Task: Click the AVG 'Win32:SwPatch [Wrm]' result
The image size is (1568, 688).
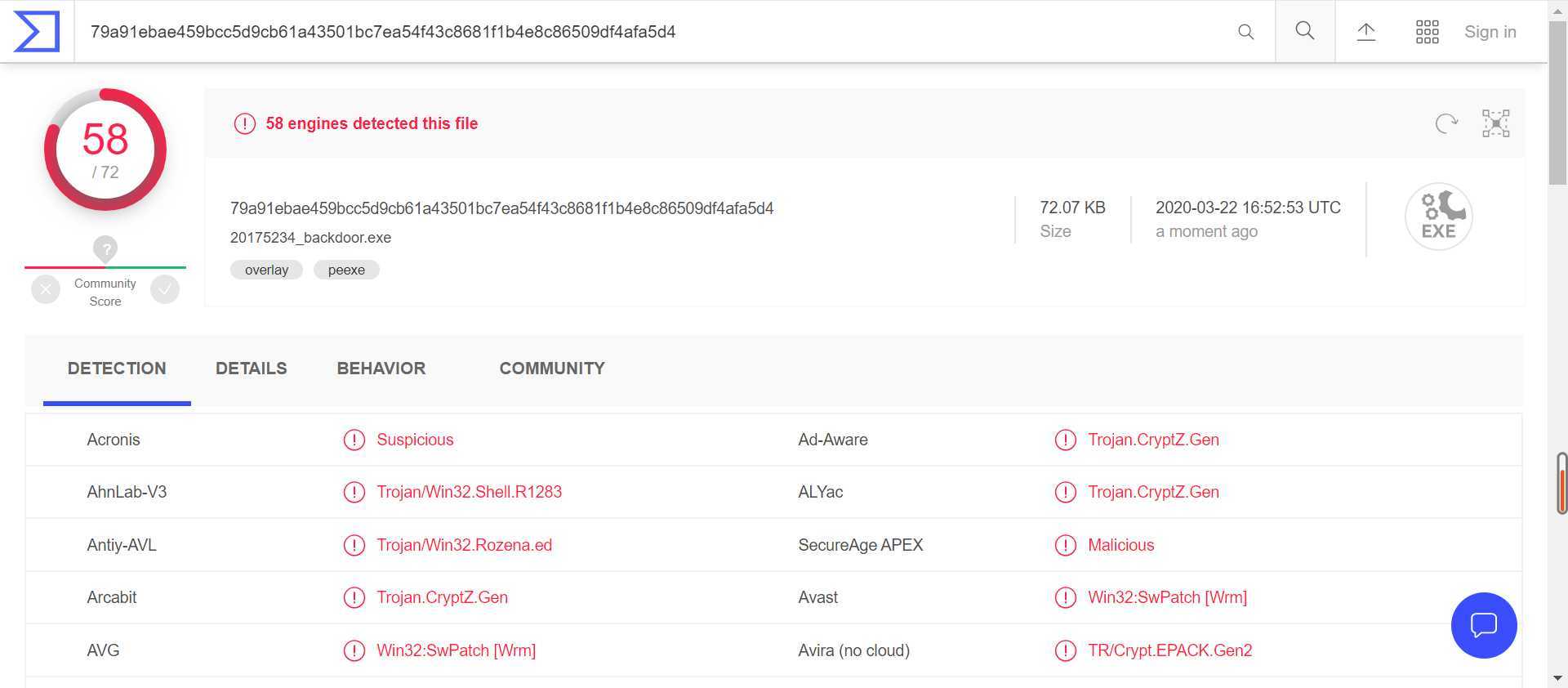Action: tap(456, 650)
